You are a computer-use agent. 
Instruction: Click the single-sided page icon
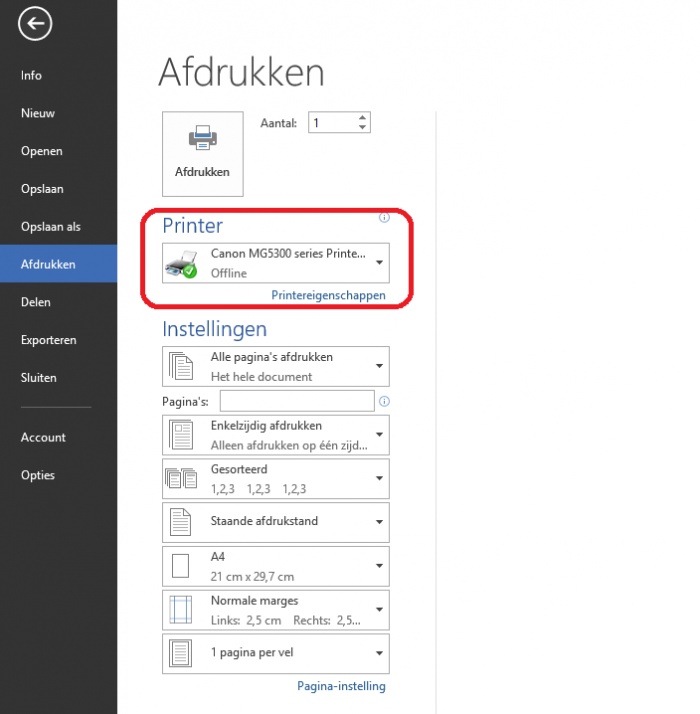181,435
